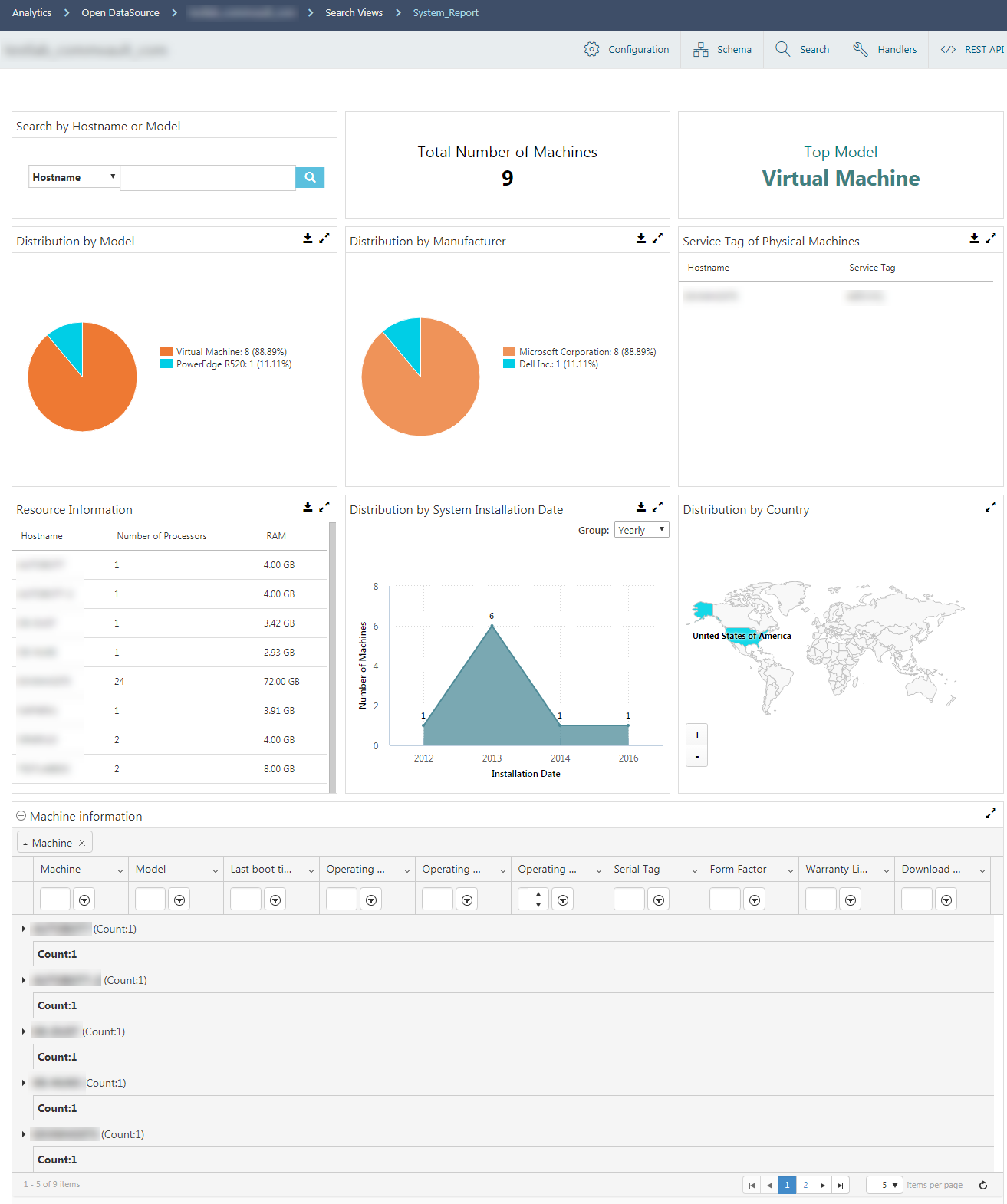Sort Service Tag table by Hostname
This screenshot has height=1204, width=1007.
709,268
